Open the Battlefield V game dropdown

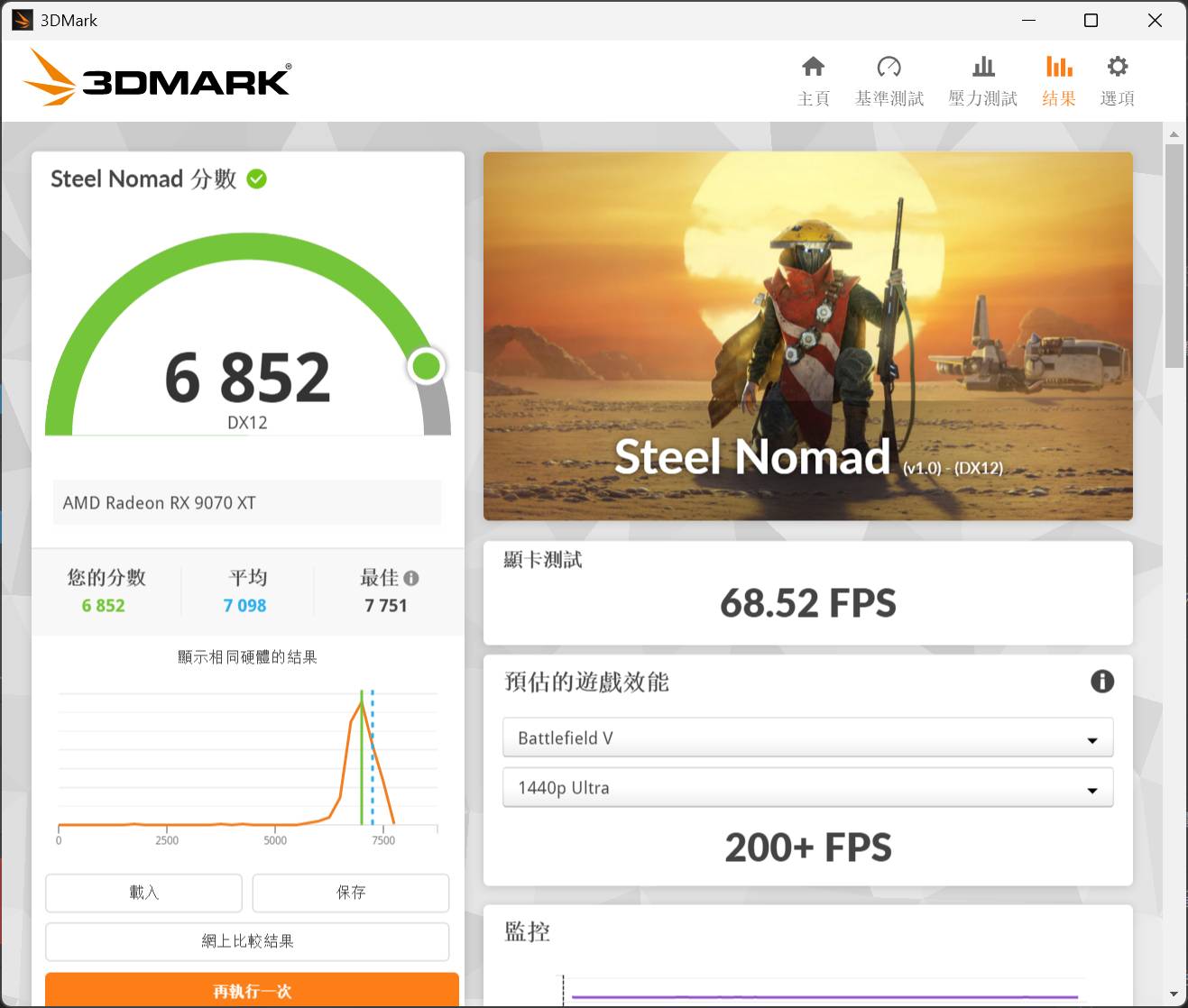[807, 738]
